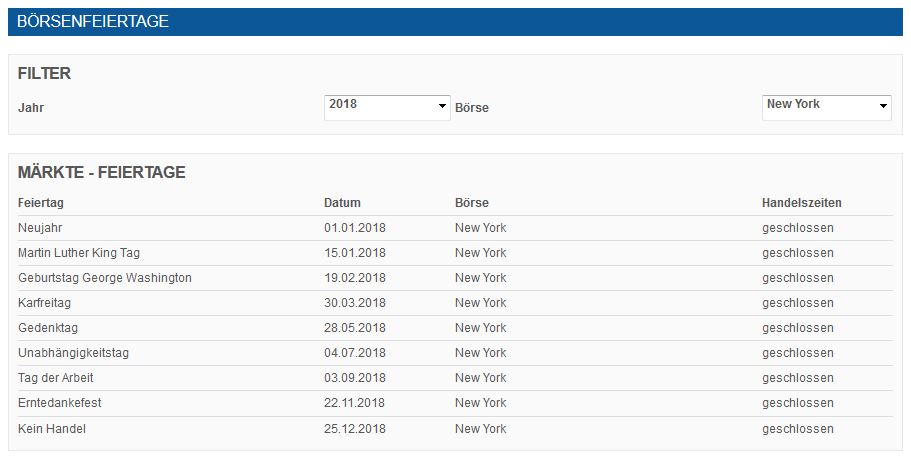The height and width of the screenshot is (467, 911).
Task: Click the Gedenktag holiday name
Action: coord(46,328)
